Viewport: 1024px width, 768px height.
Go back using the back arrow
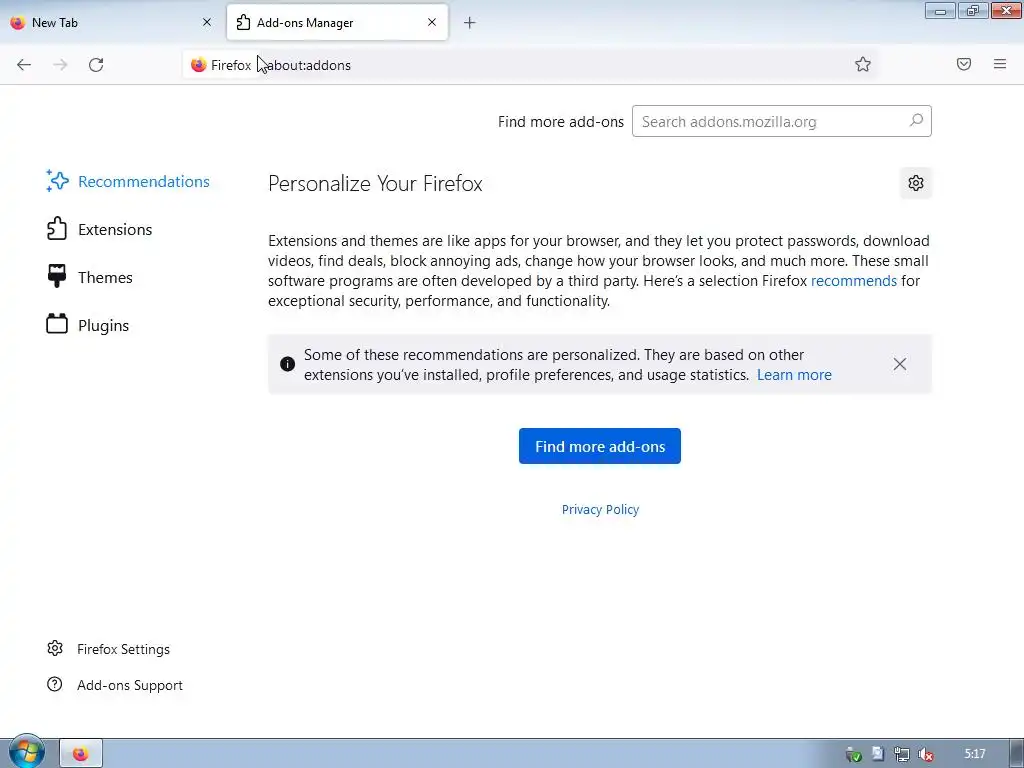[24, 65]
